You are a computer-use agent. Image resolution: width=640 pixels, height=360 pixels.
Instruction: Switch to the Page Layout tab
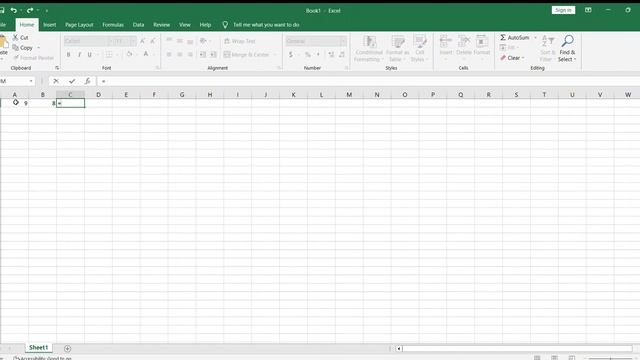(79, 25)
